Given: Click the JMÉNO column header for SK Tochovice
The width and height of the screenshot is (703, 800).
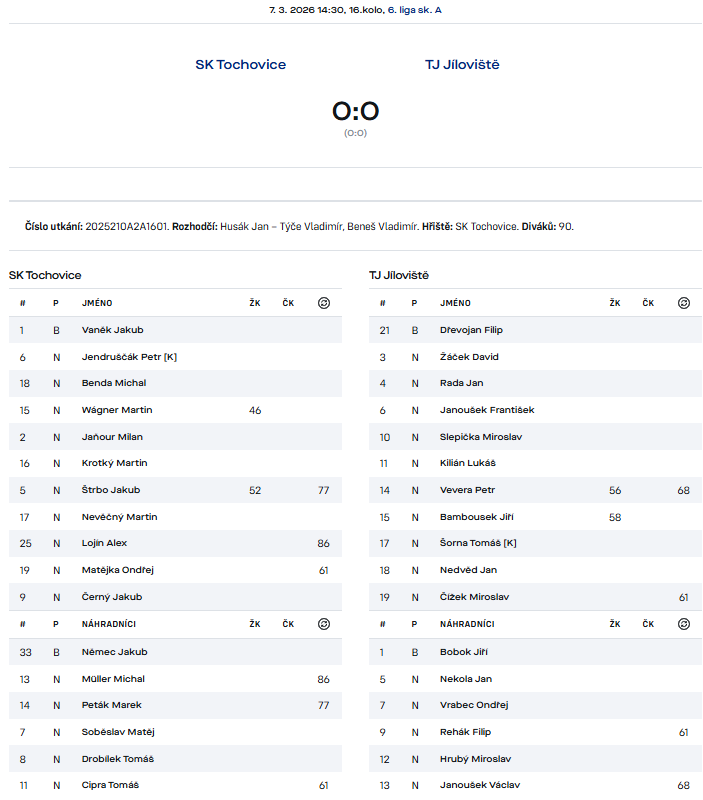Looking at the screenshot, I should [97, 303].
